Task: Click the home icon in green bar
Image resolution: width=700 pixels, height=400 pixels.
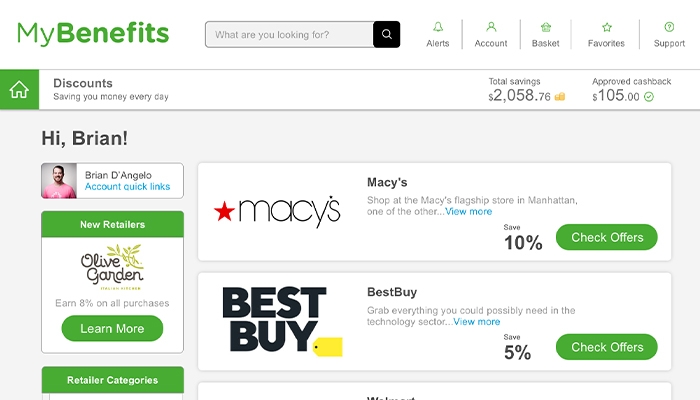Action: coord(19,89)
